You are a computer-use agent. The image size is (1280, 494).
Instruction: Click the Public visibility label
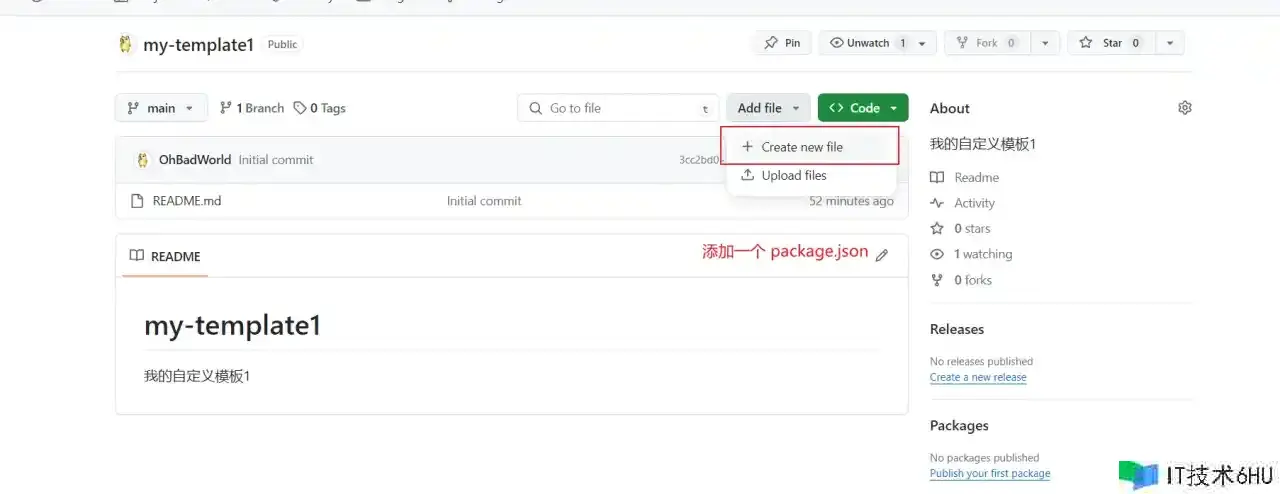tap(283, 44)
